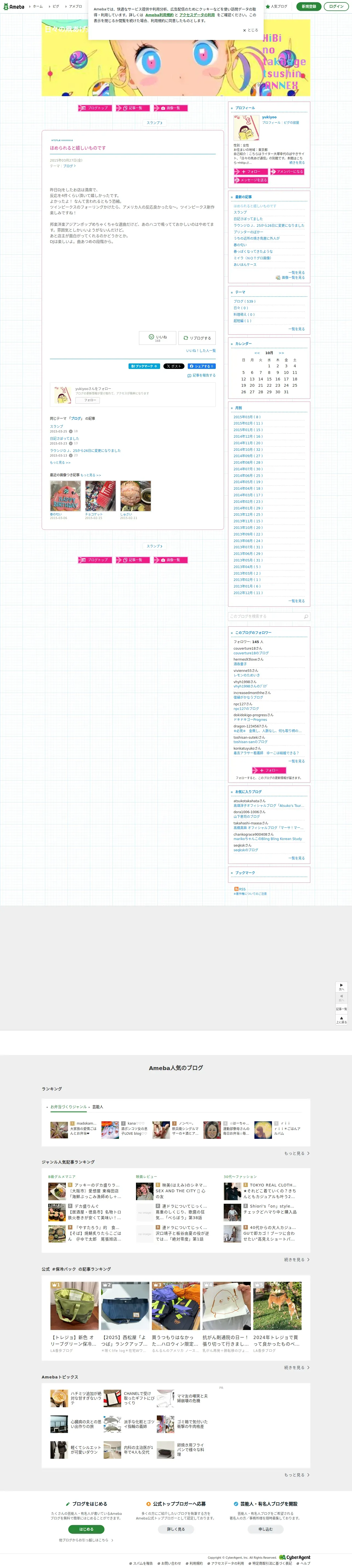
Task: Click the 上に戻る back-to-top arrow
Action: (342, 1020)
